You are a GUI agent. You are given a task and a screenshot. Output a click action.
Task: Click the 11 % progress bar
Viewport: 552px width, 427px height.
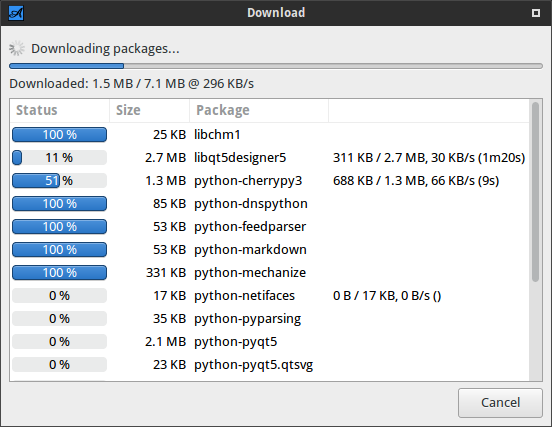59,157
